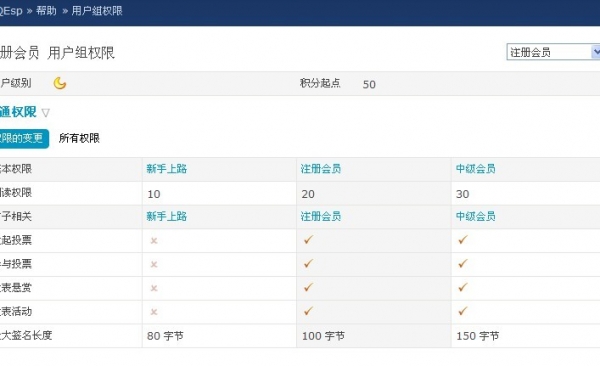Screen dimensions: 600x366
Task: Click checkmark for 注册会员 参与投票 row
Action: [308, 264]
